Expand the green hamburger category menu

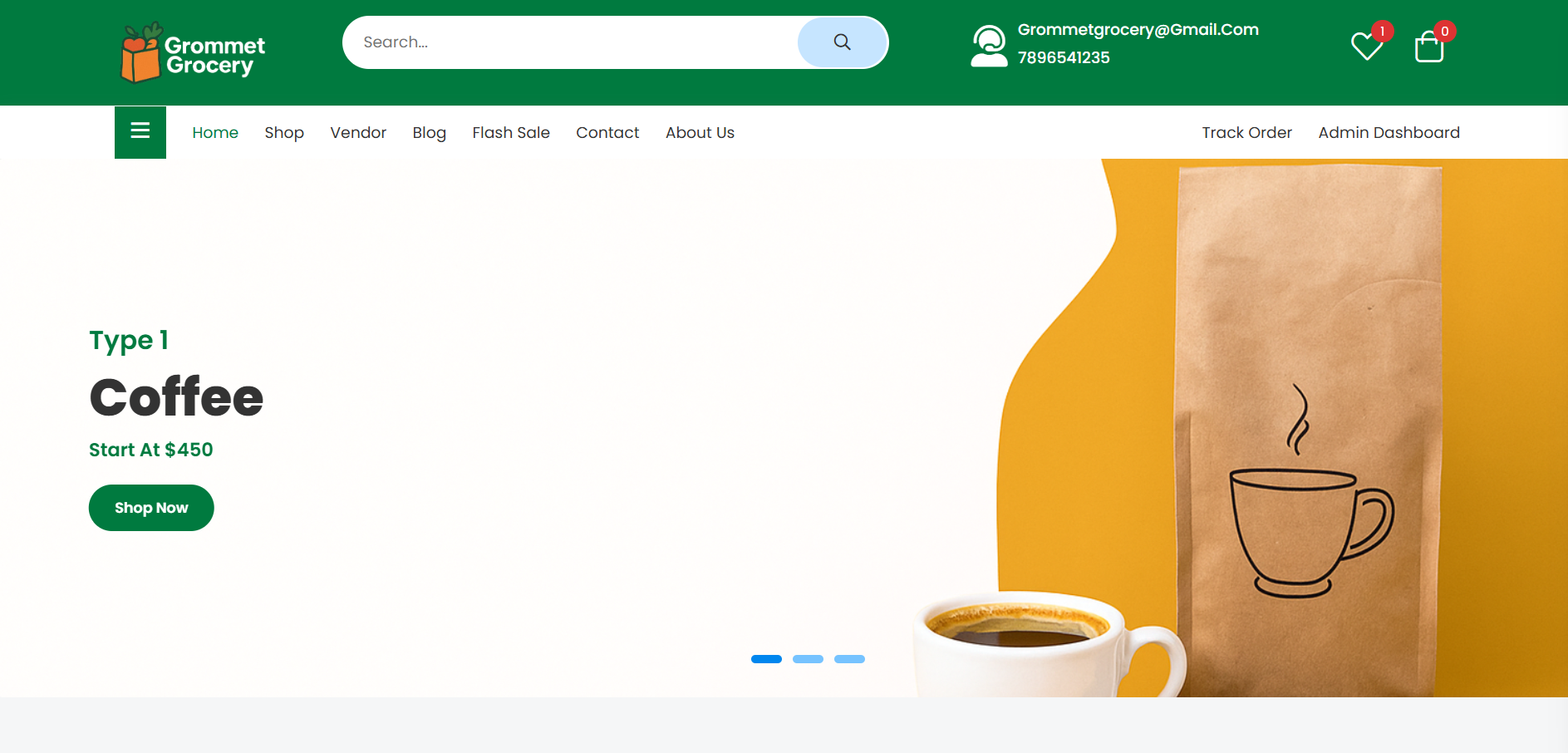tap(140, 131)
